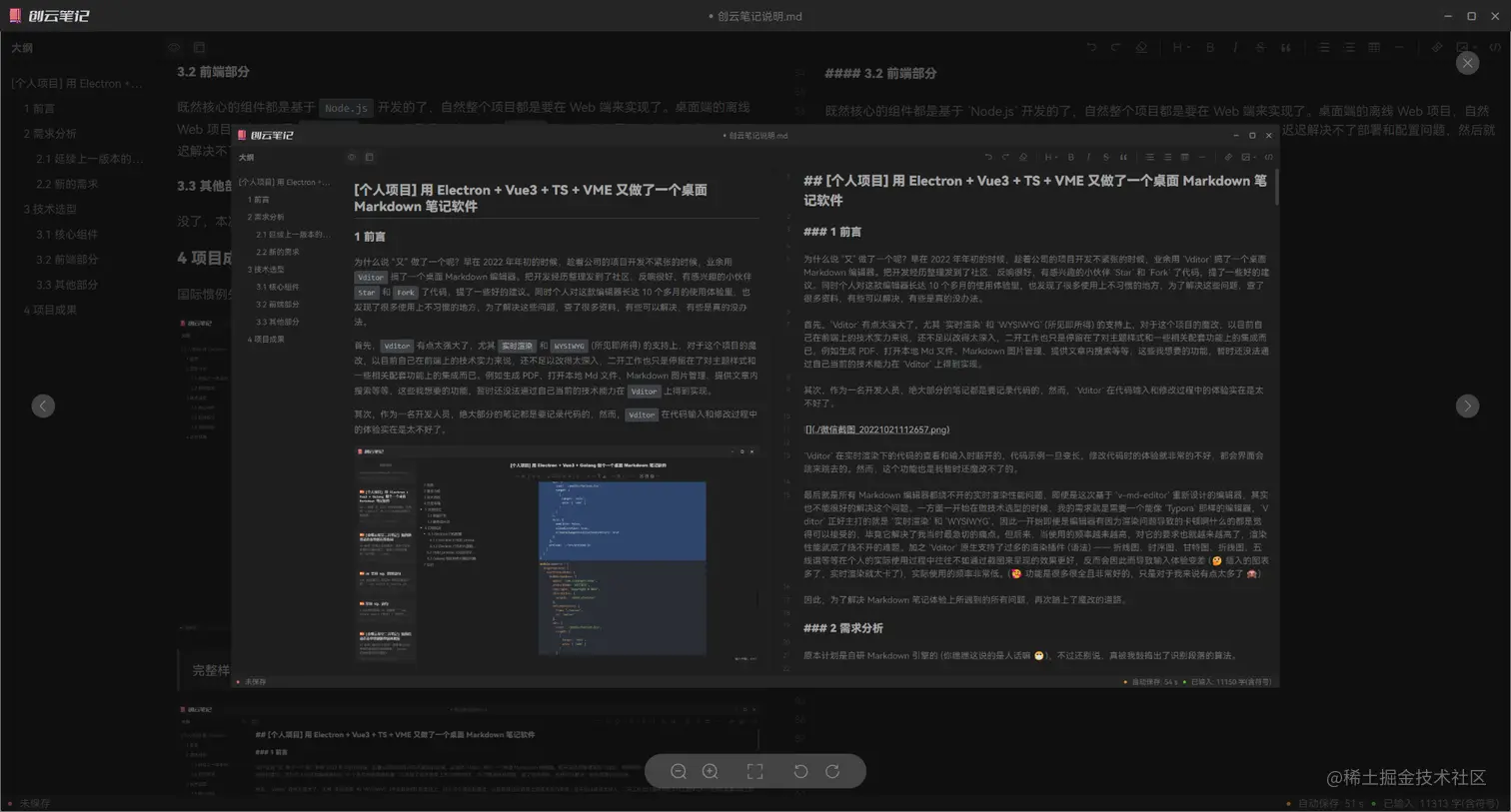
Task: Click the 已输入 character count in status bar
Action: (1439, 803)
